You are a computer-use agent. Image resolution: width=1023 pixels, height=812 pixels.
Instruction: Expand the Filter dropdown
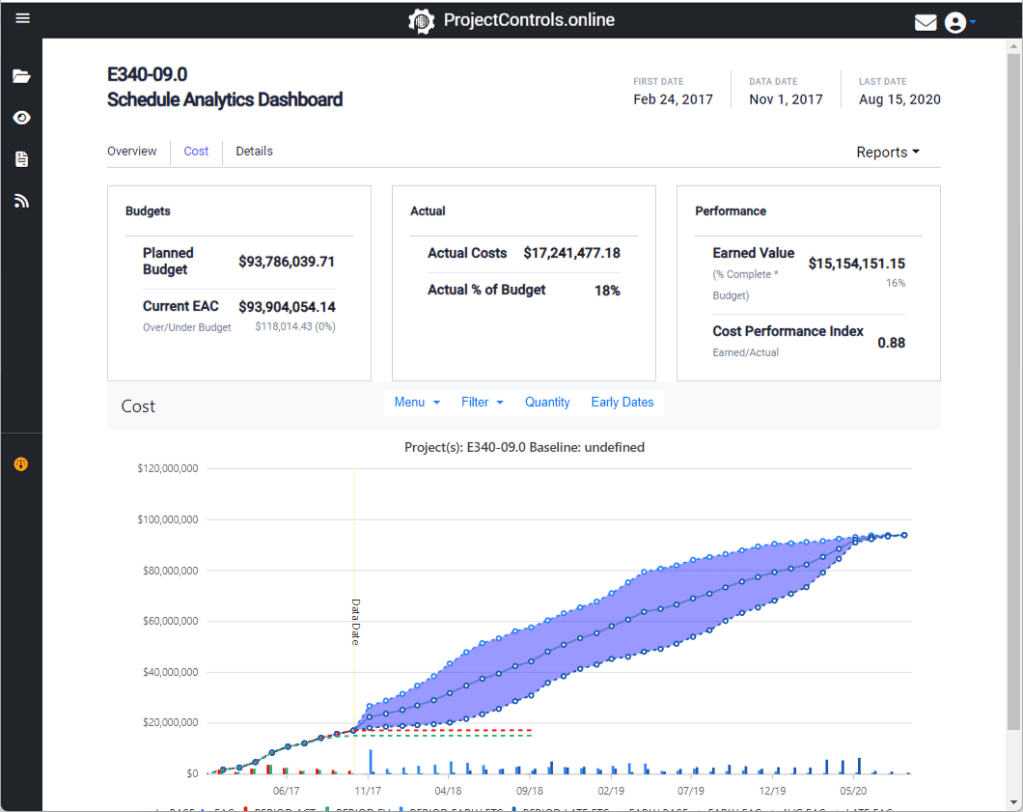[x=482, y=402]
